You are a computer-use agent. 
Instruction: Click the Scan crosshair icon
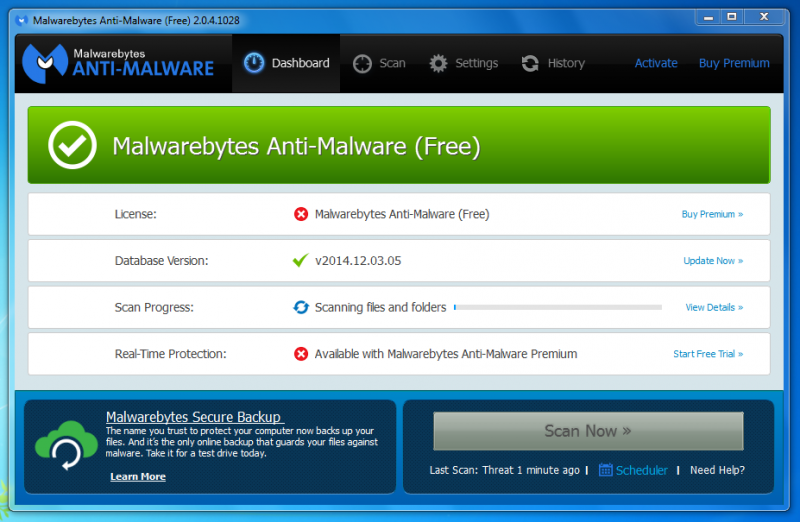pos(362,64)
